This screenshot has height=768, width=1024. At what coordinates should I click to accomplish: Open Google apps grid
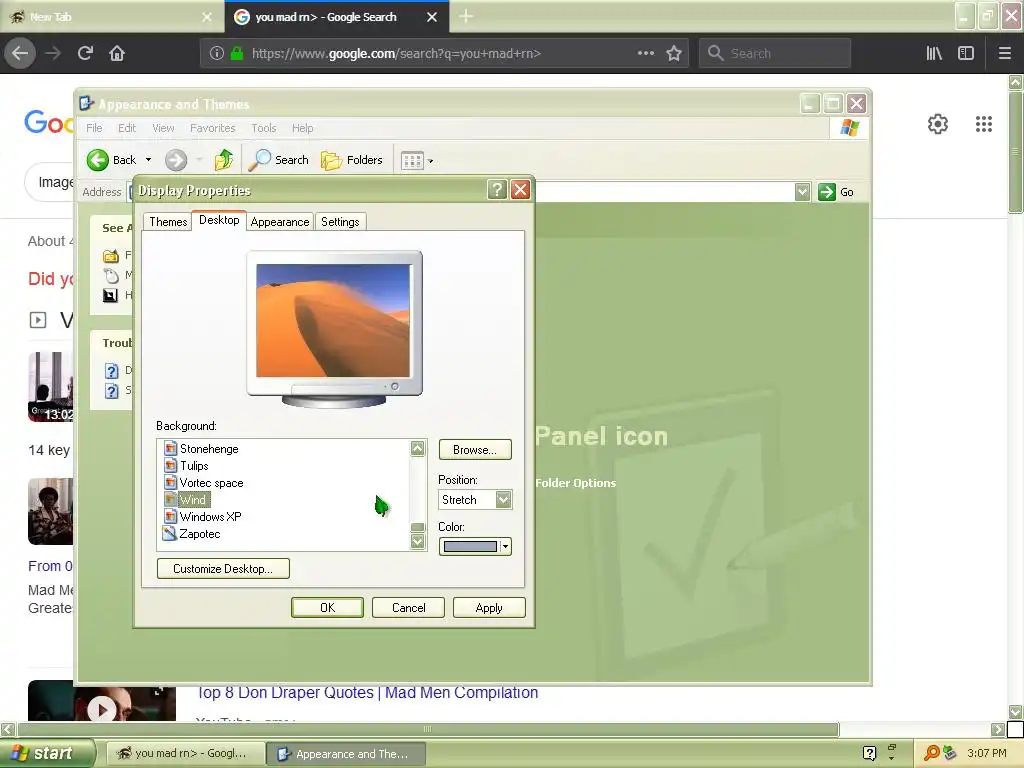[984, 124]
